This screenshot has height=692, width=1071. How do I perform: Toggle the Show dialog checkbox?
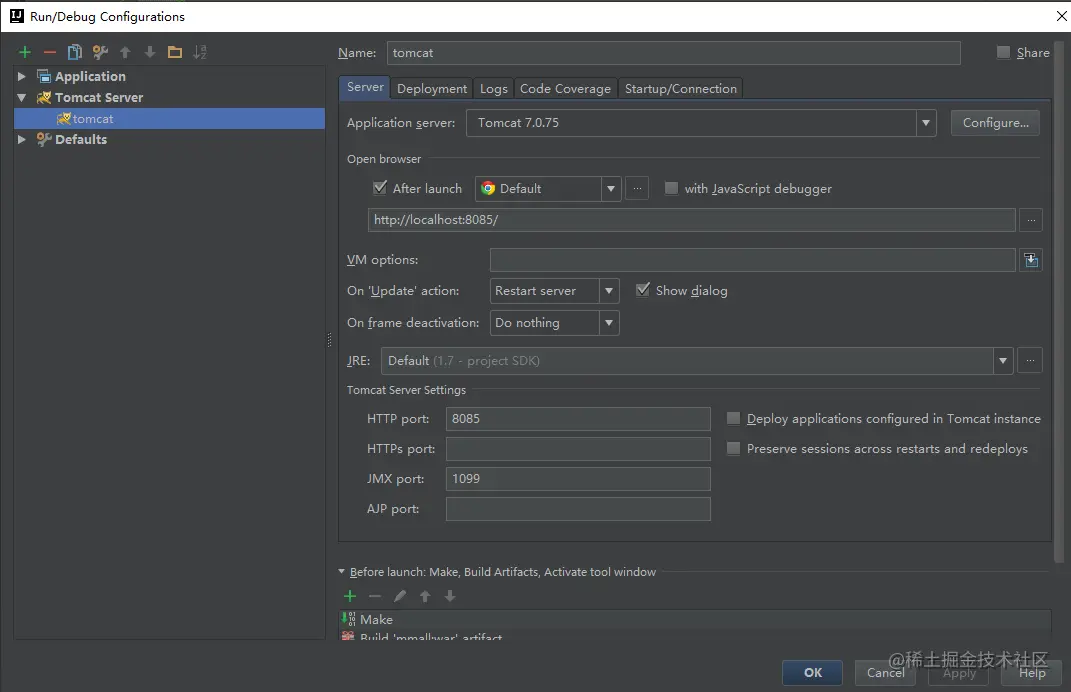tap(643, 290)
